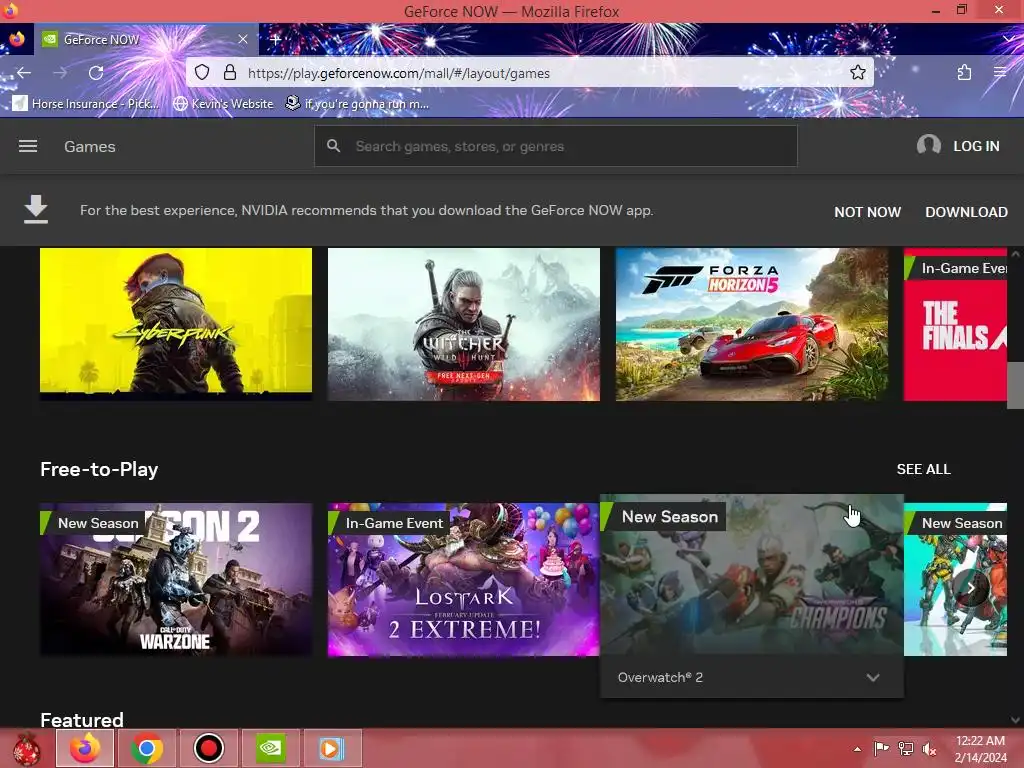Click Firefox icon in the taskbar
Viewport: 1024px width, 768px height.
point(85,748)
